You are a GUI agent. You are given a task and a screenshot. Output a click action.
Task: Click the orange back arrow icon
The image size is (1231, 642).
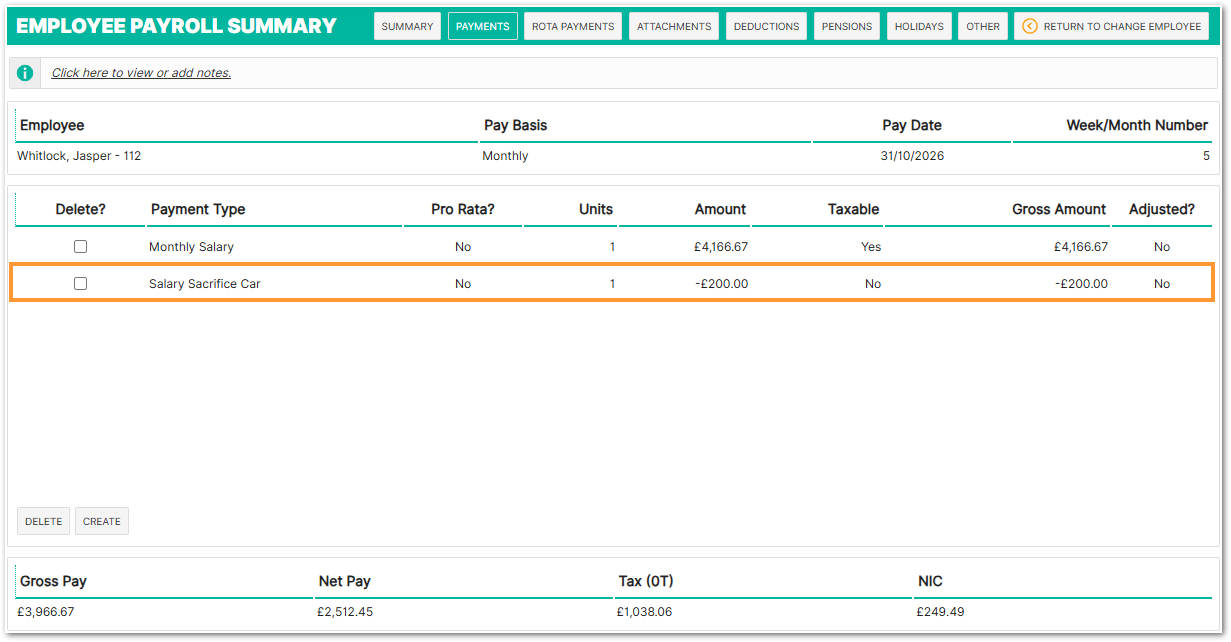pyautogui.click(x=1029, y=26)
